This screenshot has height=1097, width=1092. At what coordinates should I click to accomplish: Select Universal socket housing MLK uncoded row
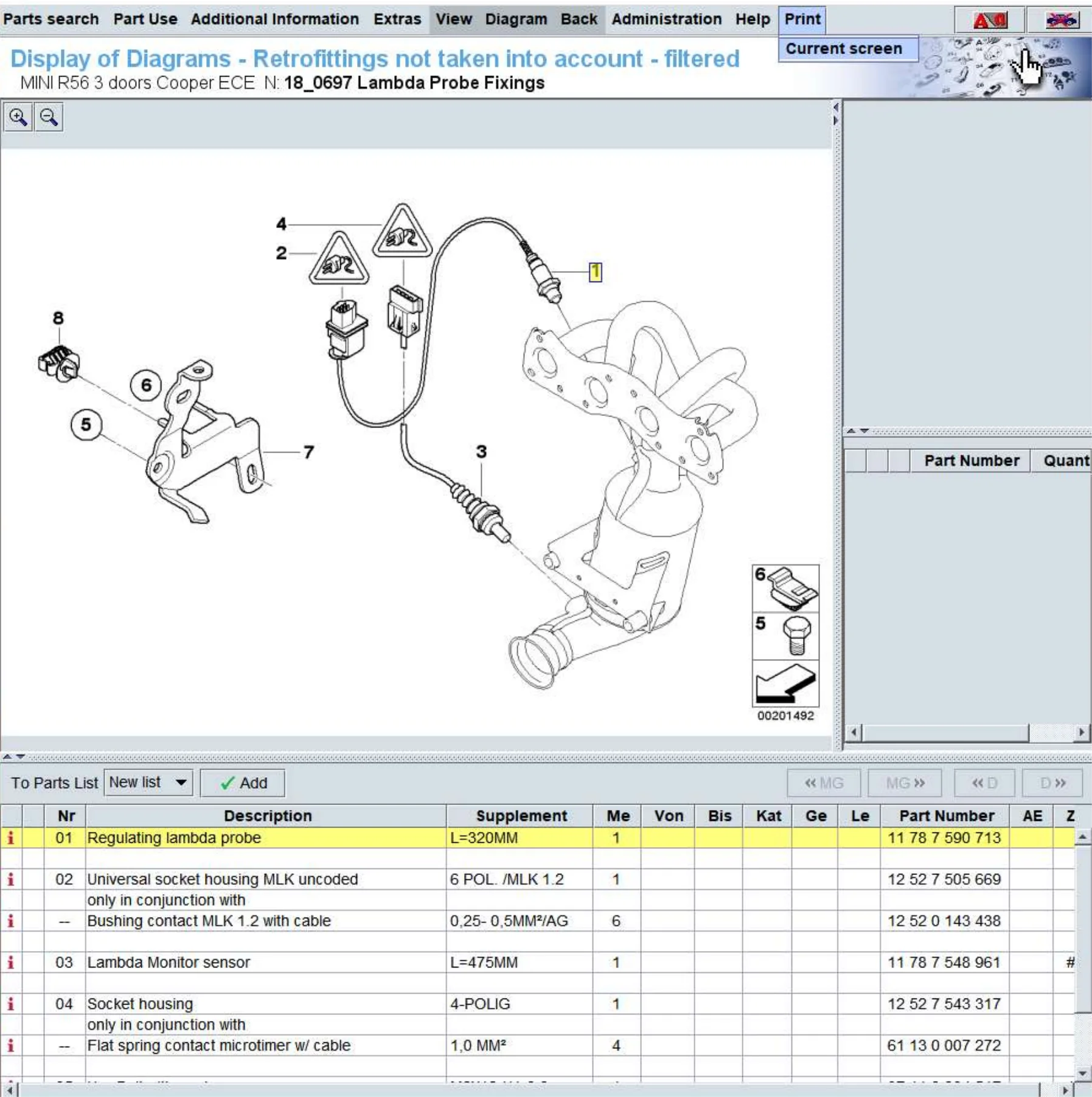(x=537, y=879)
